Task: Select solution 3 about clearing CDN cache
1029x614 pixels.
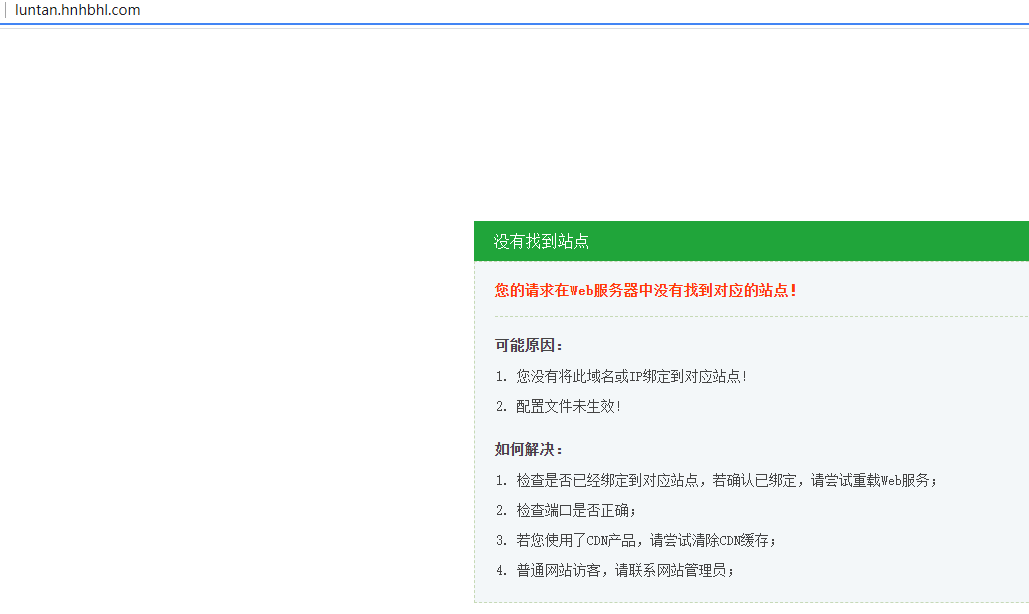Action: pyautogui.click(x=645, y=540)
